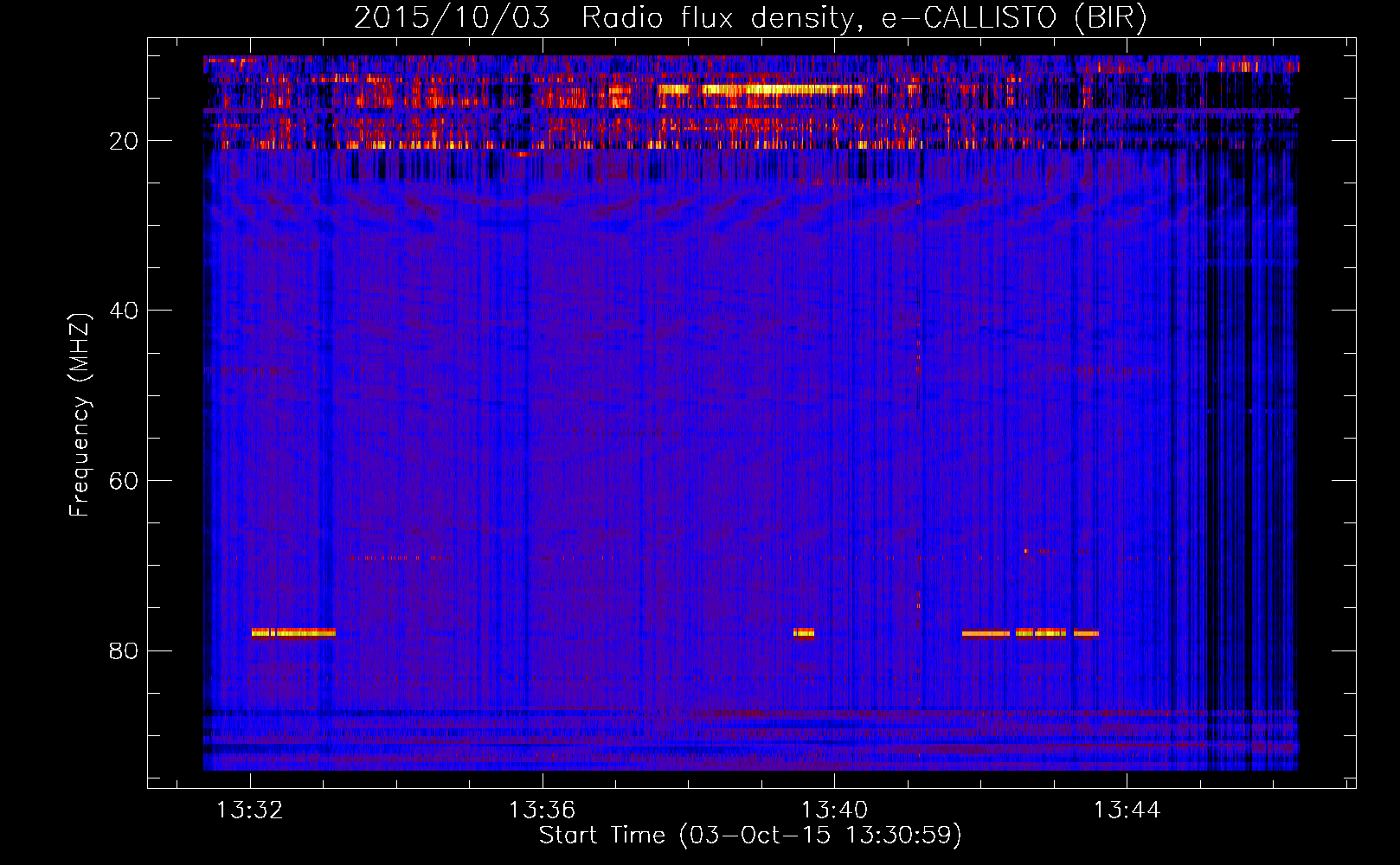Click the '20' frequency tick label
The image size is (1400, 865).
click(x=125, y=140)
